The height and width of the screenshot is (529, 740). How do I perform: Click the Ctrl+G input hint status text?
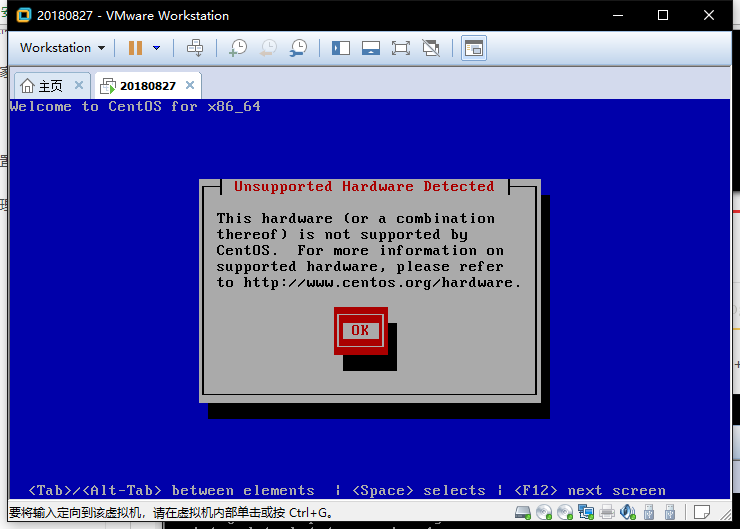coord(171,512)
